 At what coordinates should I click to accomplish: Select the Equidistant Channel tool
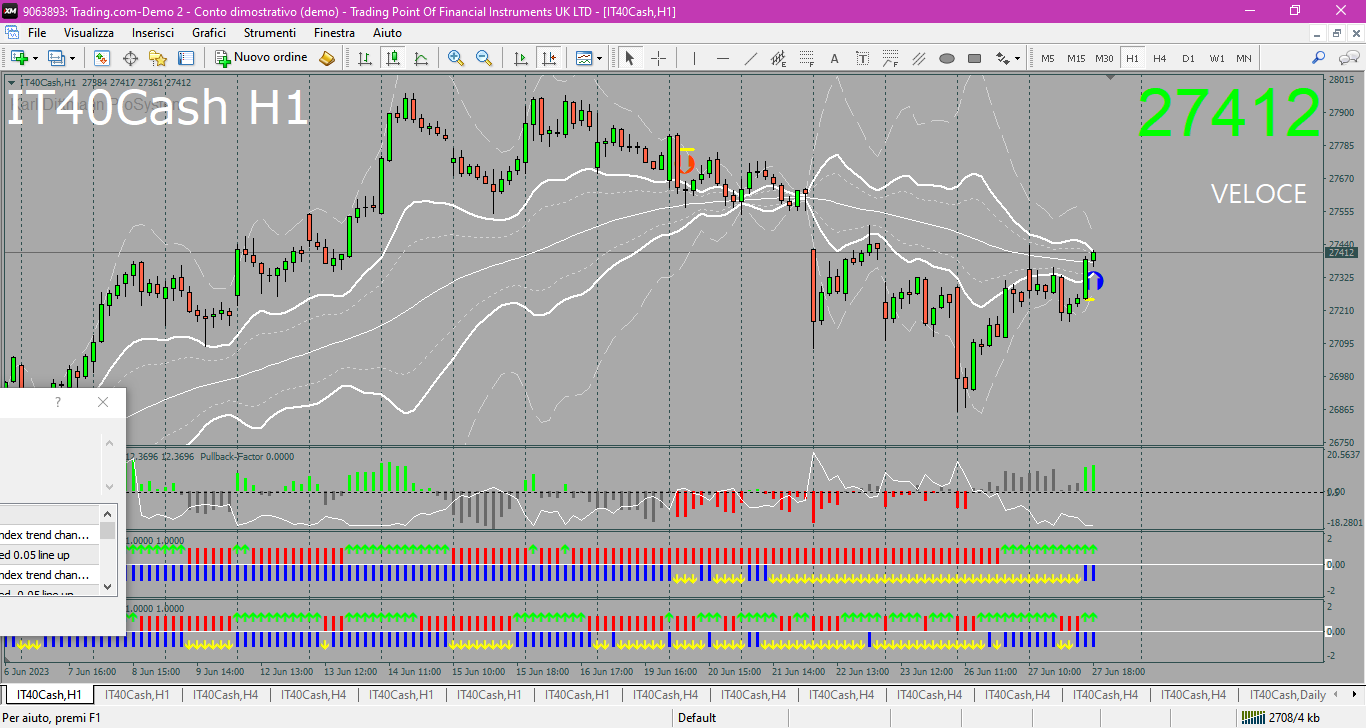(779, 58)
